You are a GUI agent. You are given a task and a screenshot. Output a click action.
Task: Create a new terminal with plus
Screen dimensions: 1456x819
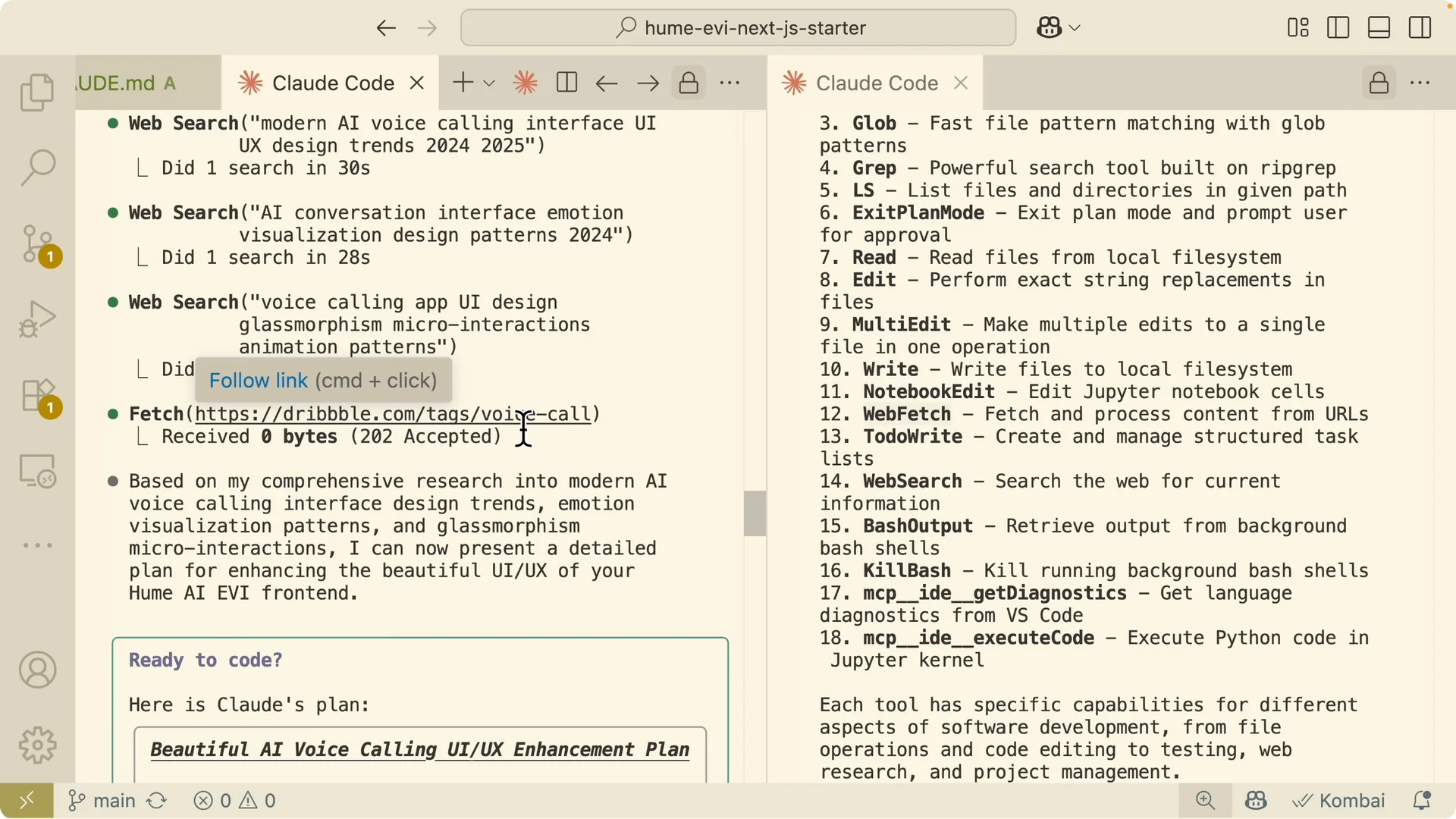(462, 83)
